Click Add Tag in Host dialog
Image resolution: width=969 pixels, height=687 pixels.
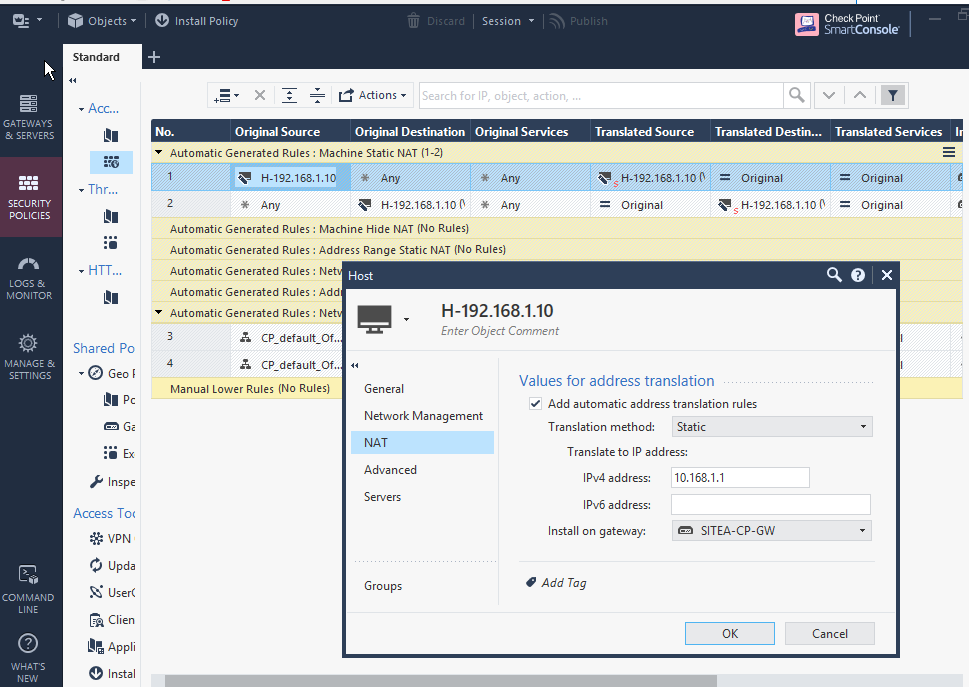pos(556,583)
